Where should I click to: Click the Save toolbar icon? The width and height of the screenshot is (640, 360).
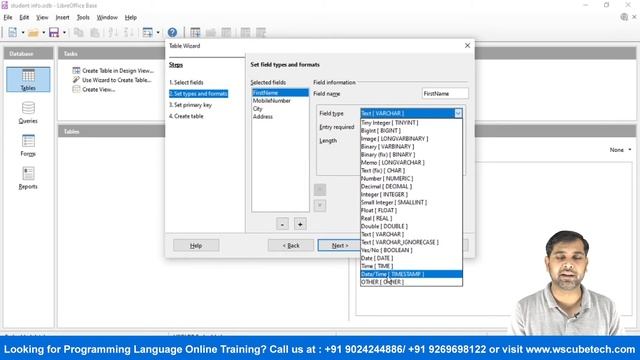tap(54, 32)
